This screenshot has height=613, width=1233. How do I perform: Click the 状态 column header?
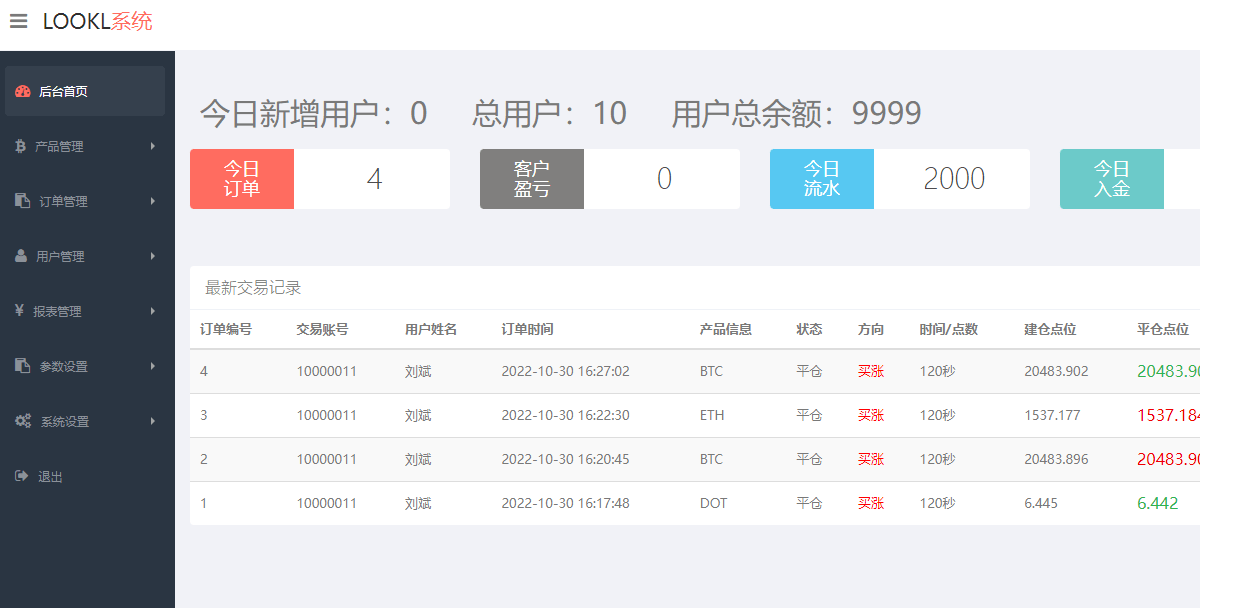pyautogui.click(x=809, y=329)
